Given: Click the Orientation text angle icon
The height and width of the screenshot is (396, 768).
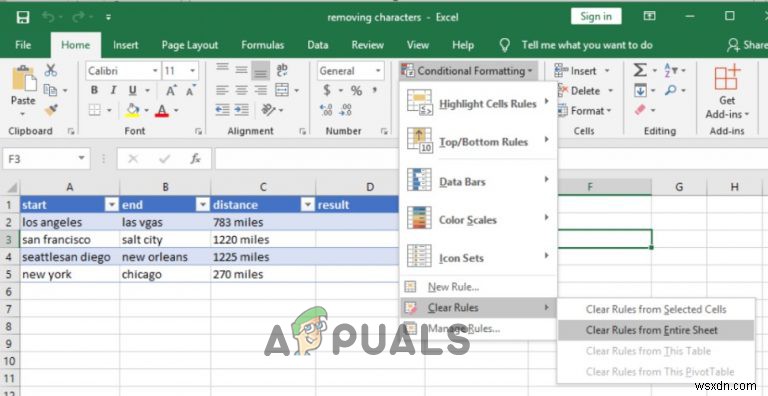Looking at the screenshot, I should tap(269, 110).
